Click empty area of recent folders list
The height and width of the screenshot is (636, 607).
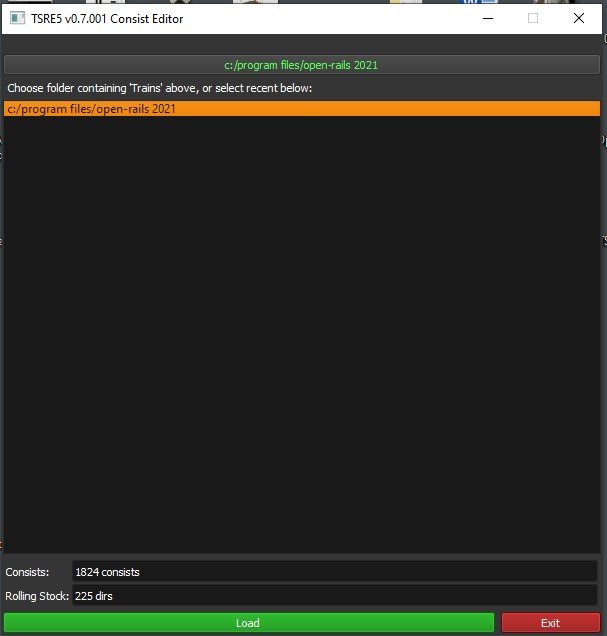point(301,330)
